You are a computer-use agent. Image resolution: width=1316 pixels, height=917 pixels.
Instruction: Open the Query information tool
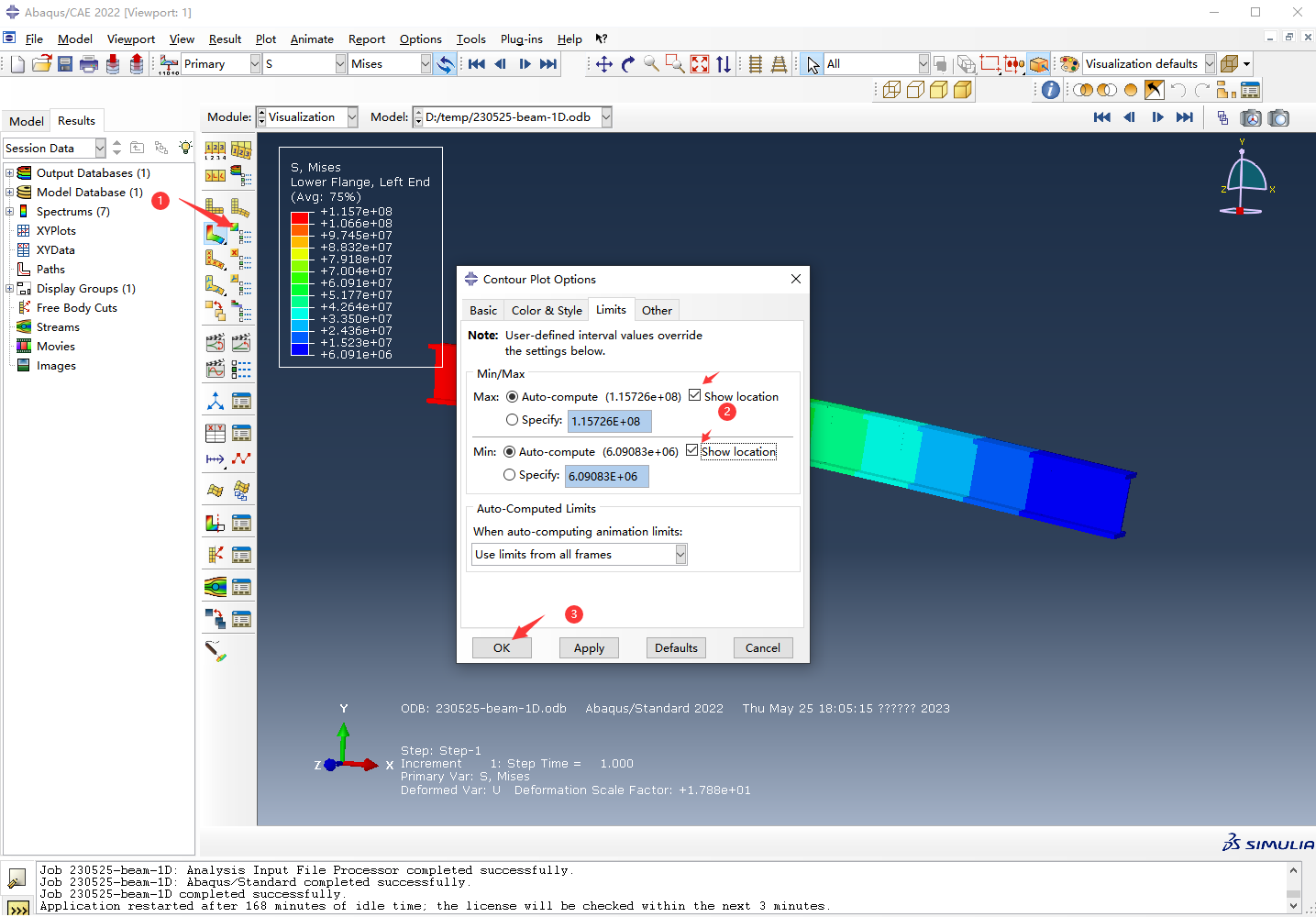pos(1051,90)
